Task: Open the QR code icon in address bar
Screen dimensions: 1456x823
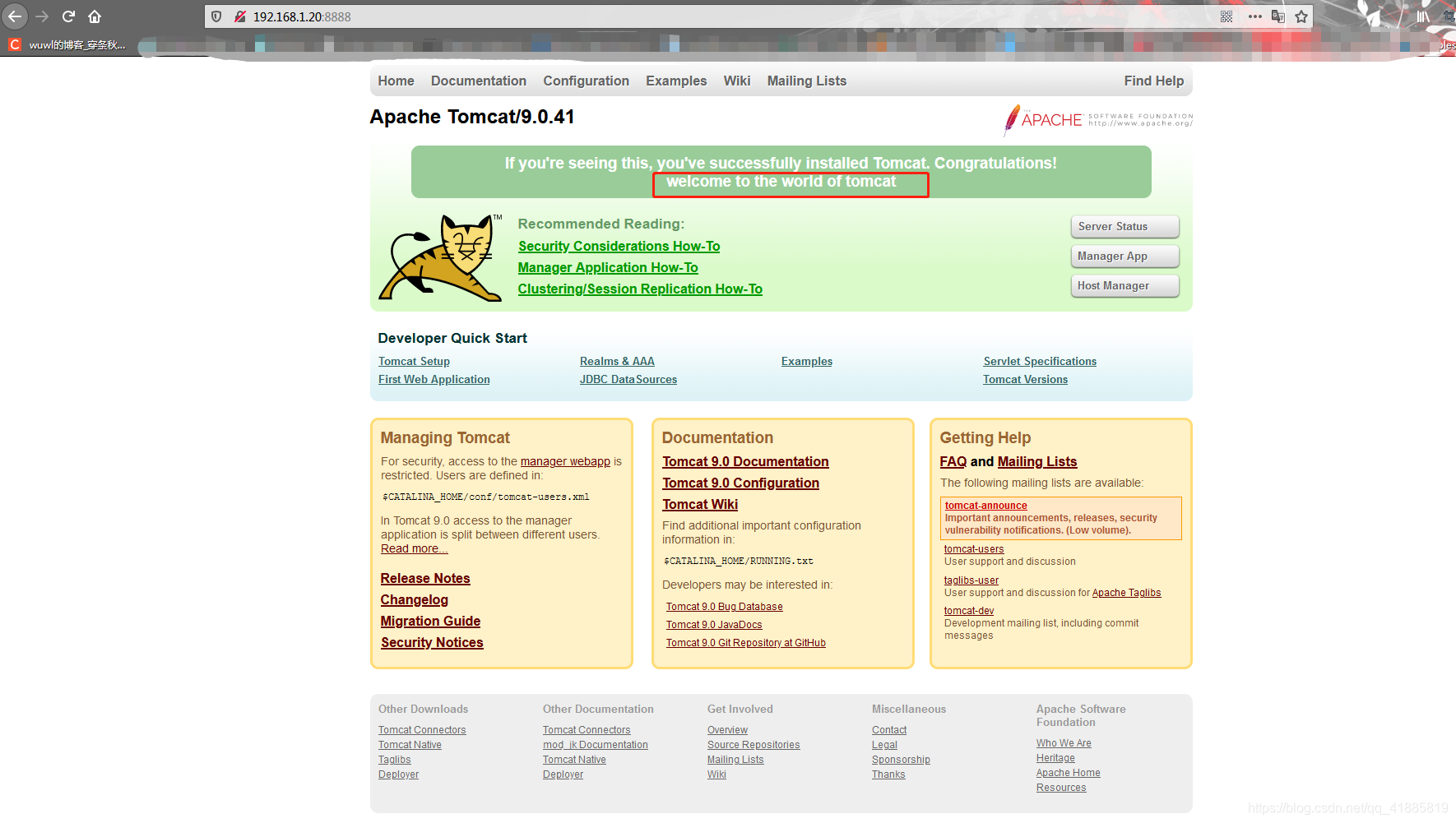Action: (1226, 16)
